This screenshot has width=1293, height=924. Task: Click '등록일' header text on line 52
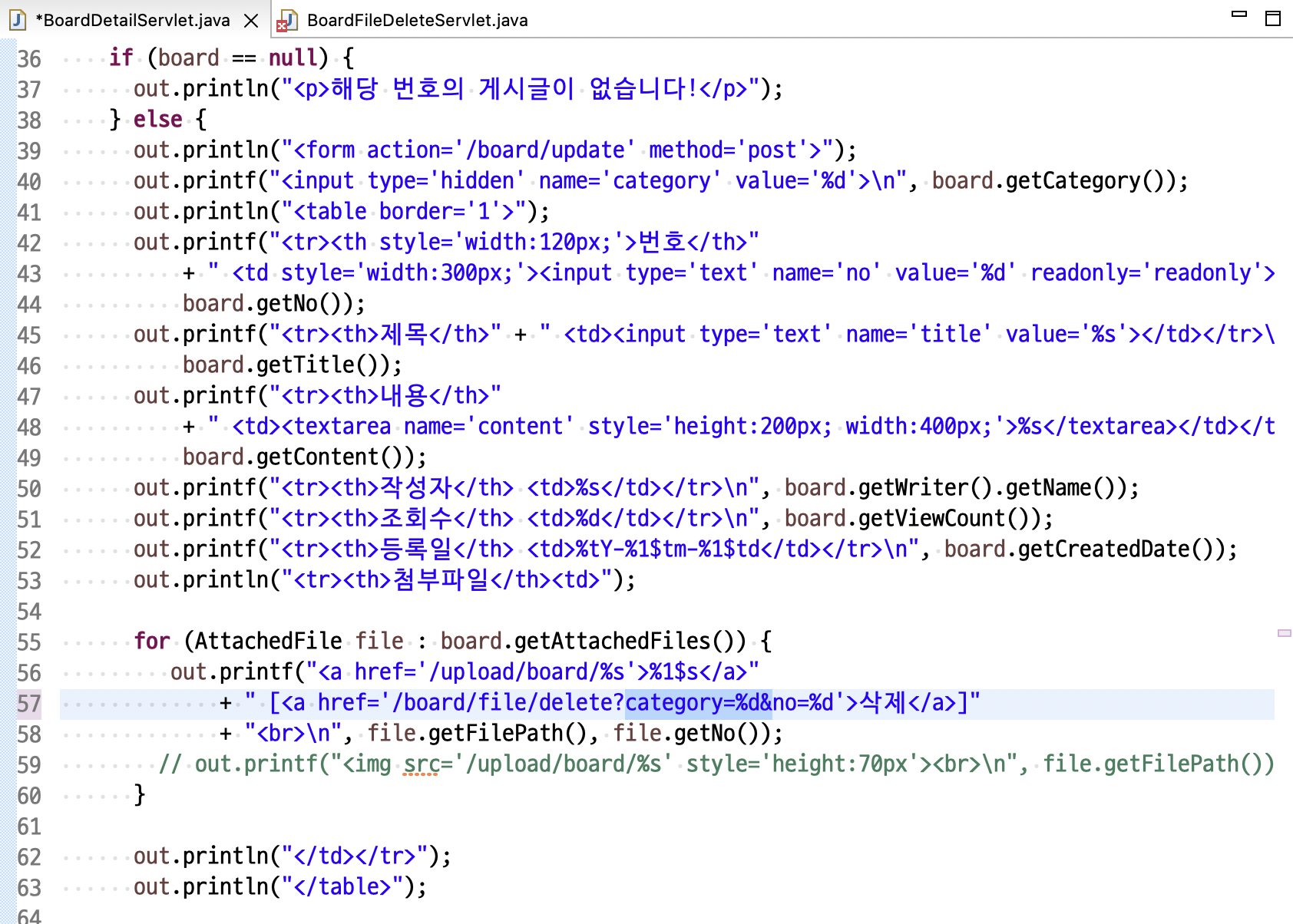coord(416,549)
